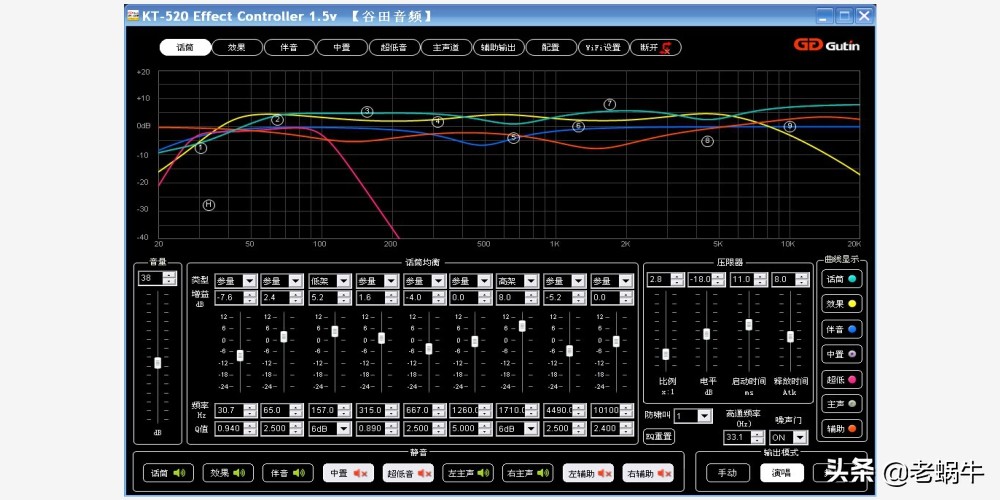Mute the 伴音 channel speaker button
Image resolution: width=1000 pixels, height=500 pixels.
point(288,473)
